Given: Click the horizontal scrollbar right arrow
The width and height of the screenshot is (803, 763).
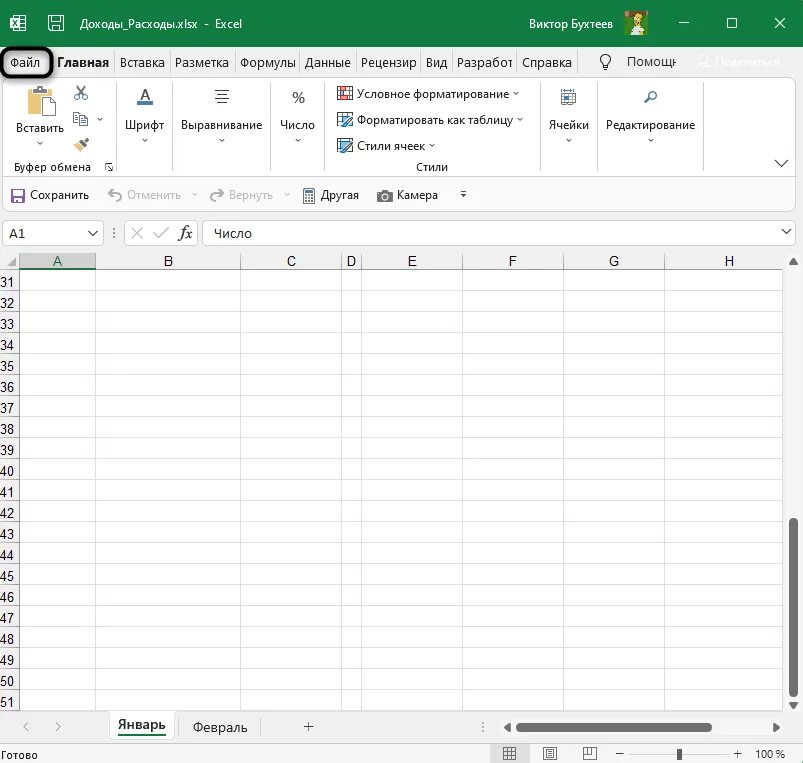Looking at the screenshot, I should point(776,727).
